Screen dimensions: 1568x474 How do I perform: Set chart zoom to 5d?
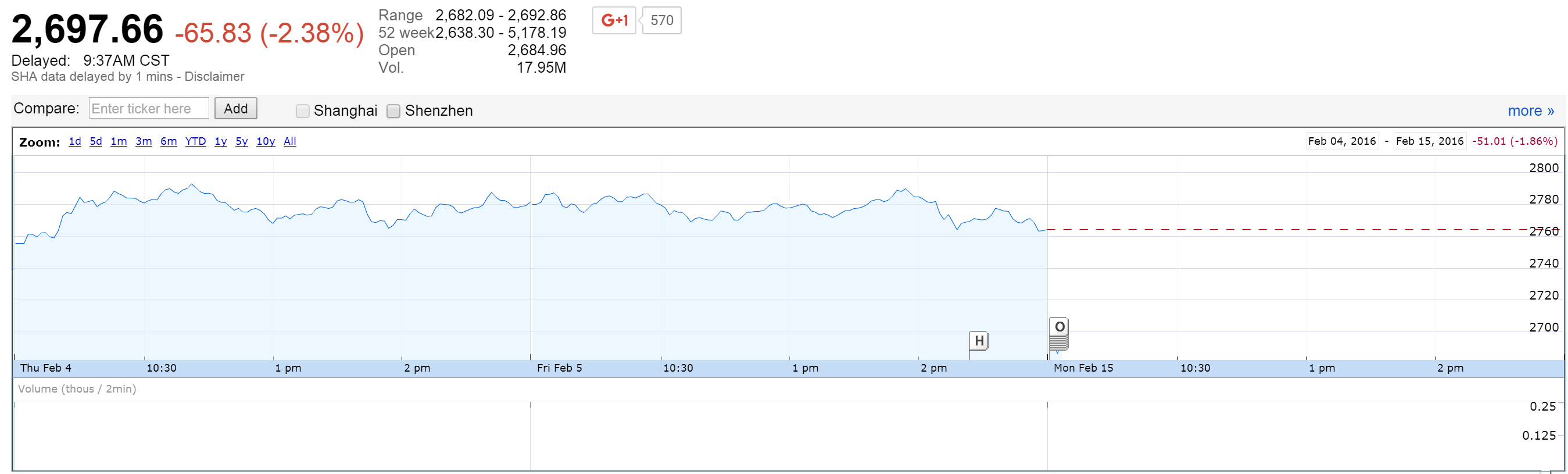95,141
